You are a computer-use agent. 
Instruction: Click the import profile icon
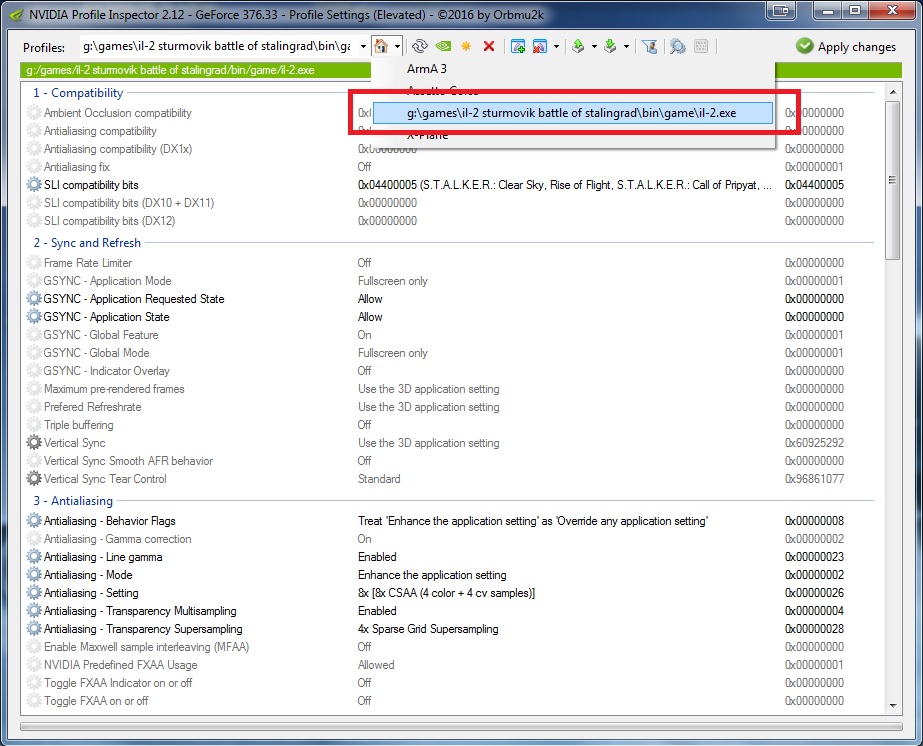[x=610, y=46]
